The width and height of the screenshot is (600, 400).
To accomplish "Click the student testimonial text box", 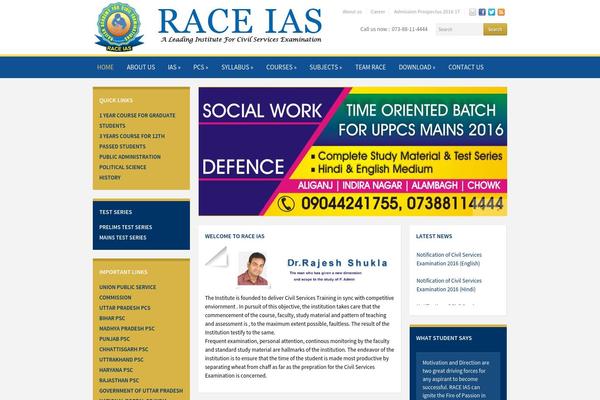I will tap(458, 376).
